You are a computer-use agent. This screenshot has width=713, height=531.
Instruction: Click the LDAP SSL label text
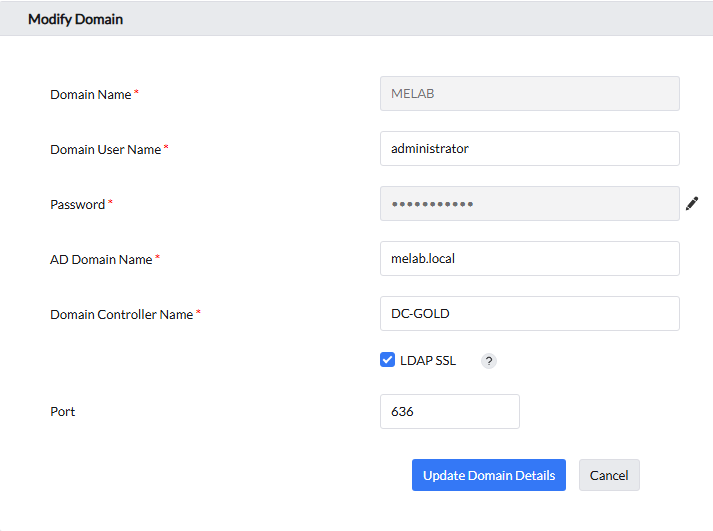(x=428, y=361)
